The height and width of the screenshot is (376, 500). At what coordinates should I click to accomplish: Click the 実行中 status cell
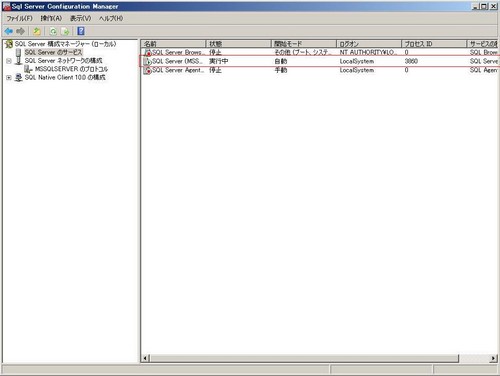click(219, 61)
